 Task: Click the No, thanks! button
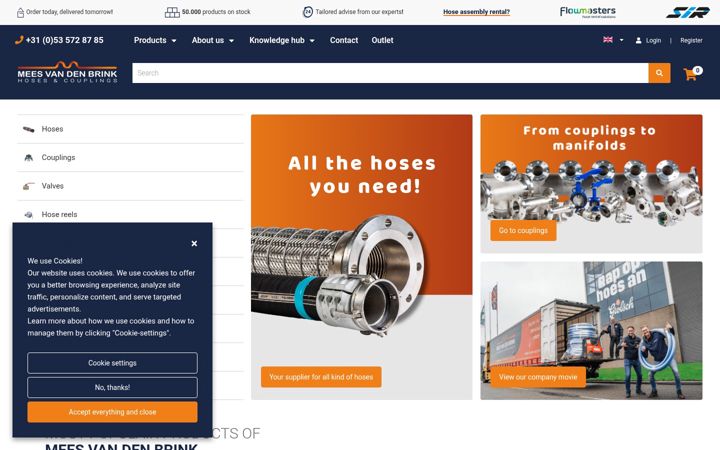coord(112,388)
